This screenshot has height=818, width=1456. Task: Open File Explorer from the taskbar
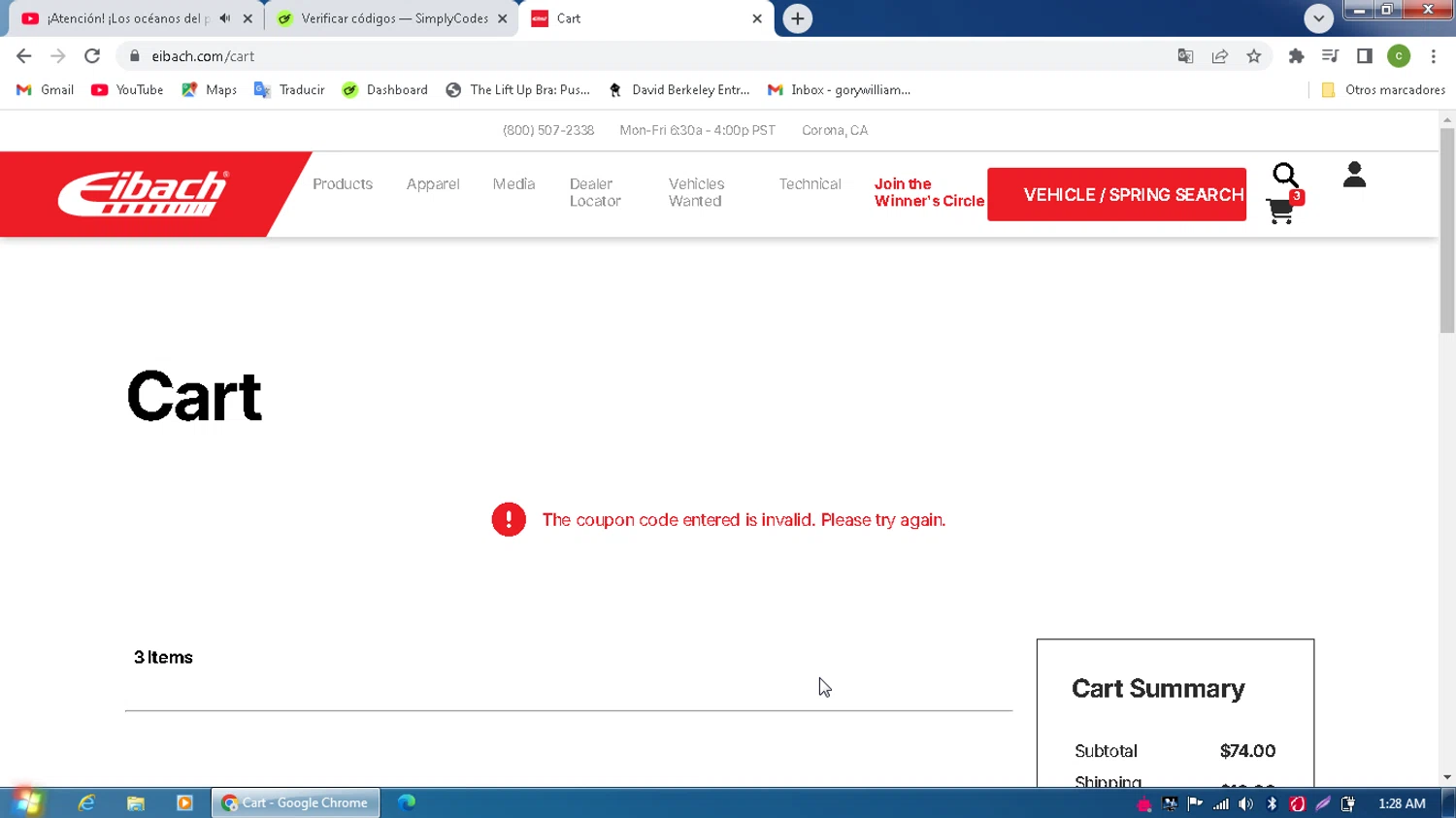click(136, 802)
